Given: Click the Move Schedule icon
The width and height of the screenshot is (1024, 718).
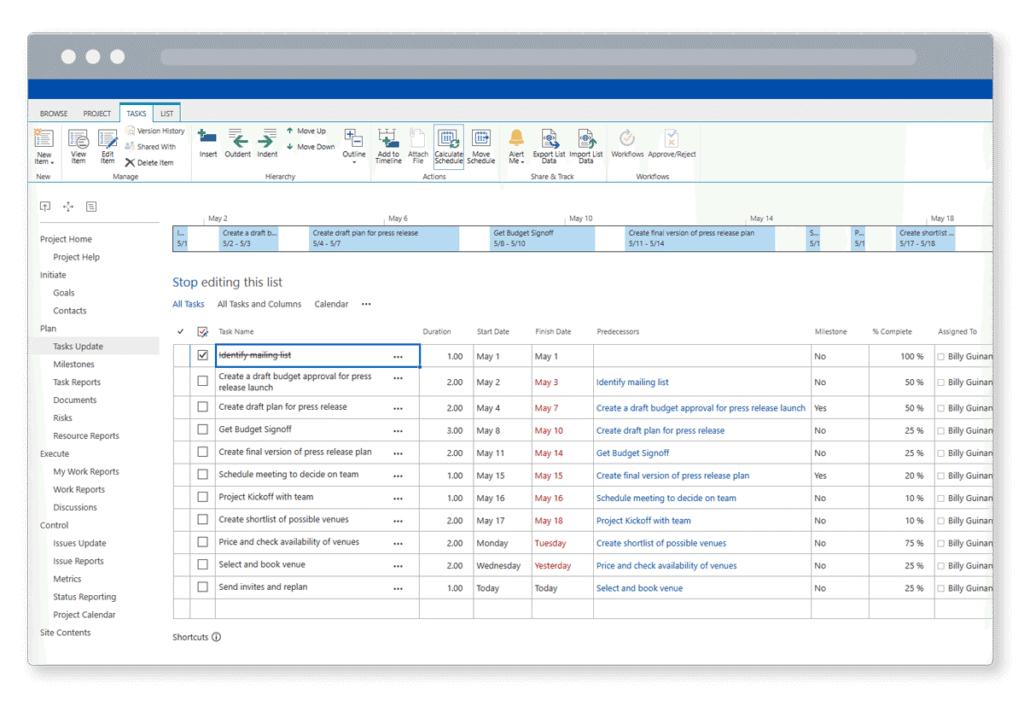Looking at the screenshot, I should (481, 144).
